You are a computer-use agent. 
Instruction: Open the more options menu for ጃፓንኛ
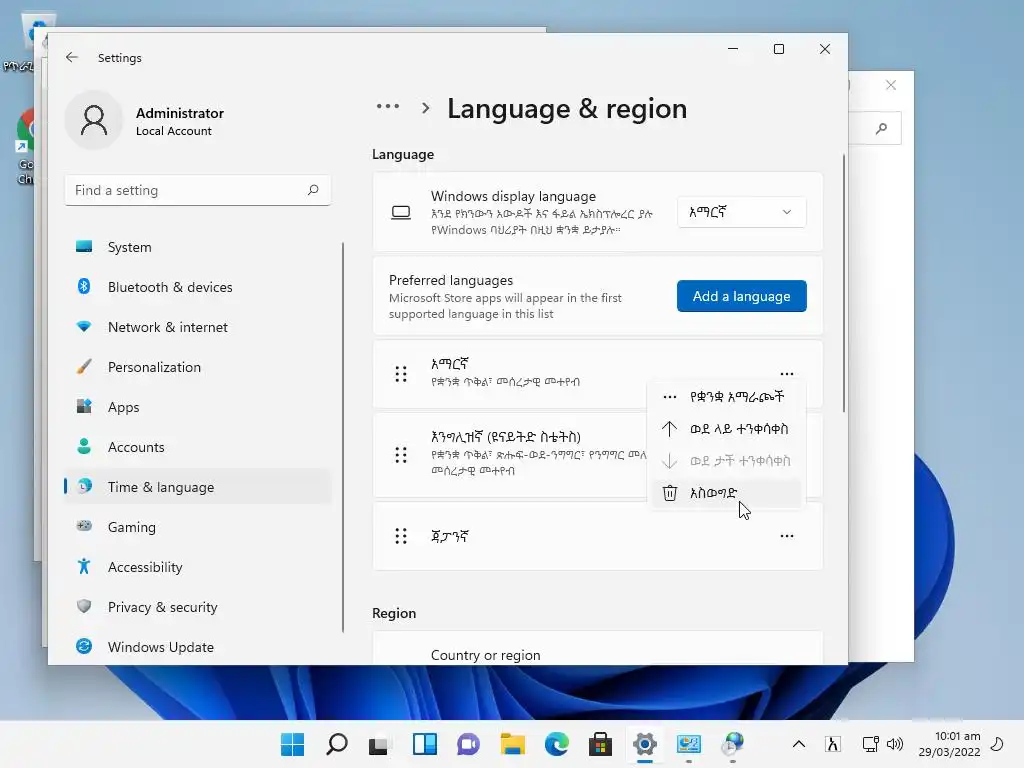tap(787, 536)
